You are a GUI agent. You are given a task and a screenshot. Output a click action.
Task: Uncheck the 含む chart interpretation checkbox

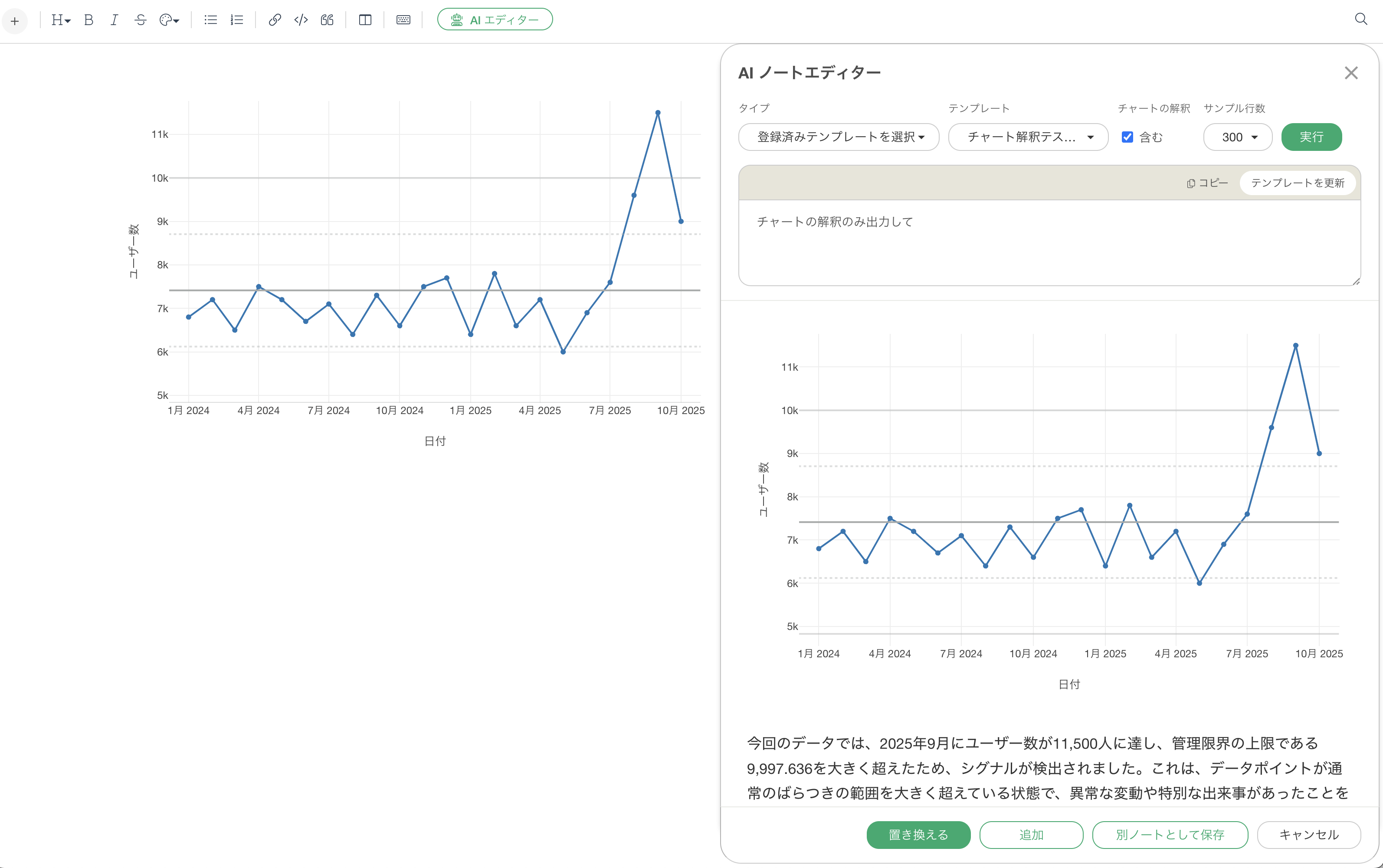pyautogui.click(x=1127, y=137)
